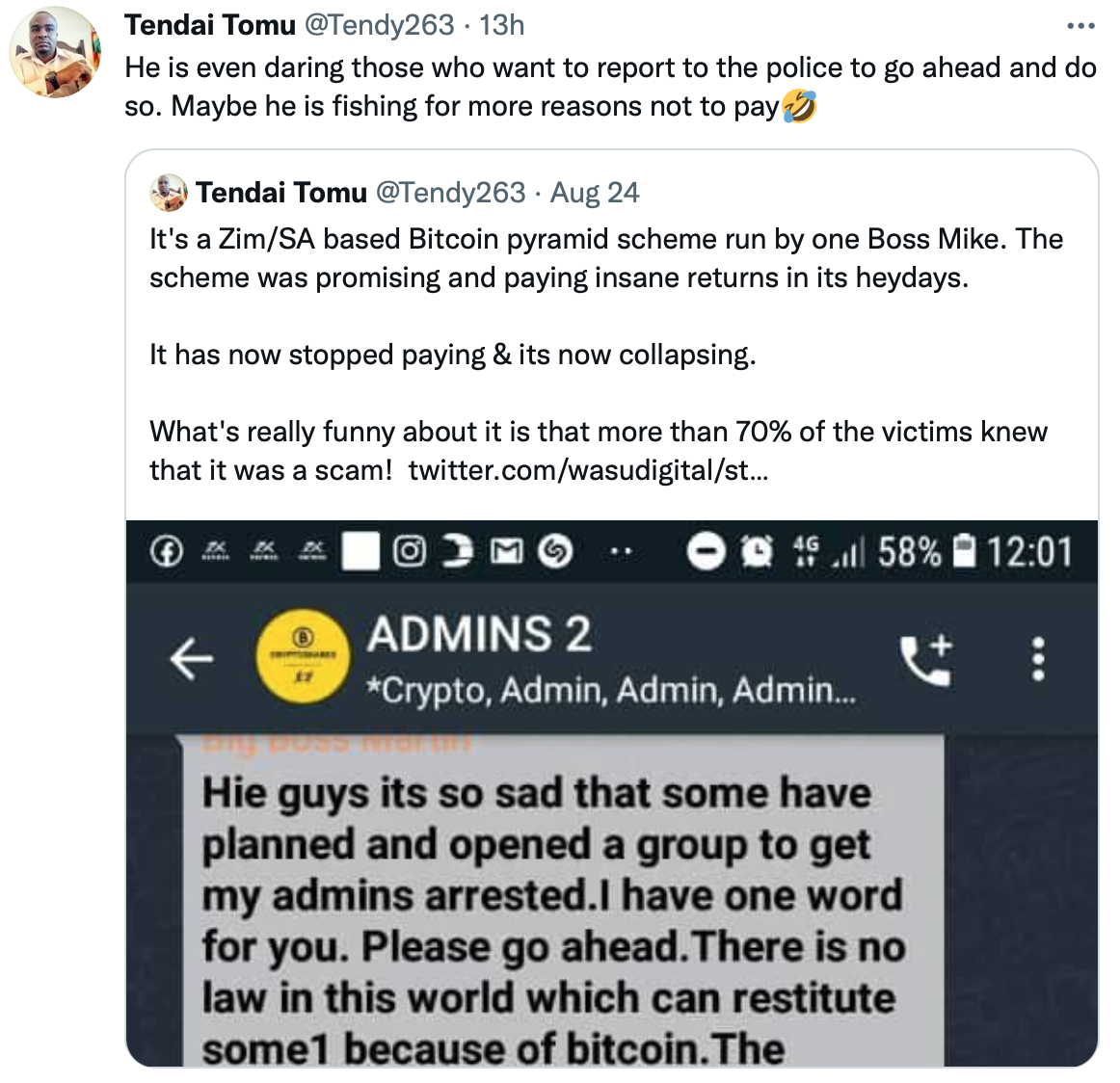Click the battery icon beside 58%

[x=964, y=552]
